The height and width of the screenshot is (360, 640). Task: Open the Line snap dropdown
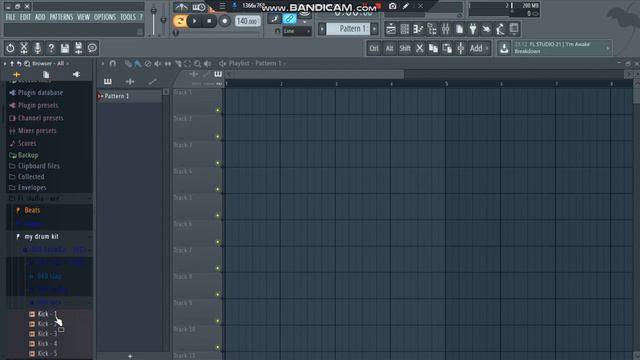(297, 31)
